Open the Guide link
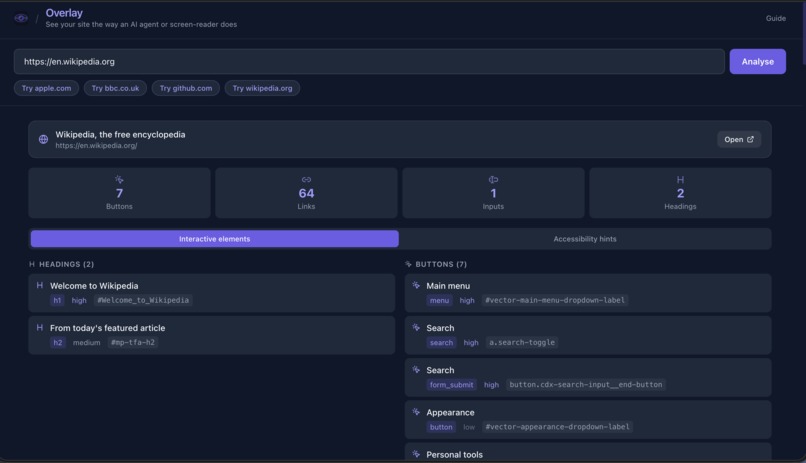Image resolution: width=806 pixels, height=463 pixels. point(776,18)
